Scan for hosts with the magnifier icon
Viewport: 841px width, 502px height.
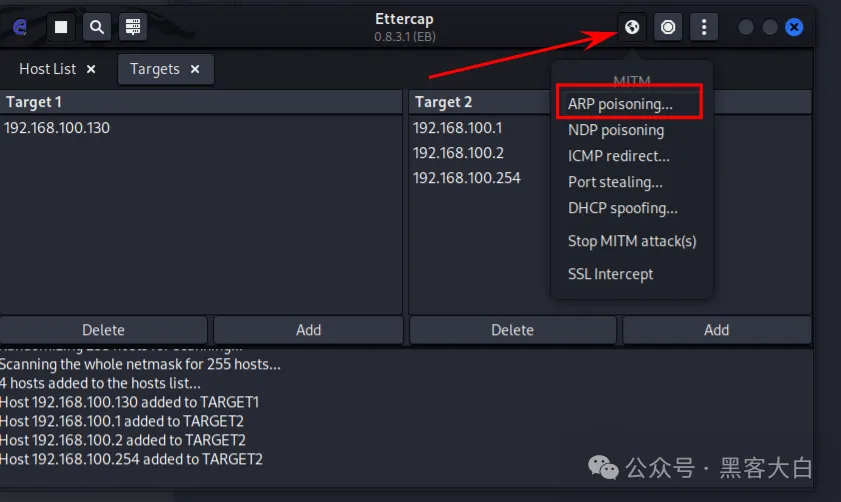[x=97, y=27]
